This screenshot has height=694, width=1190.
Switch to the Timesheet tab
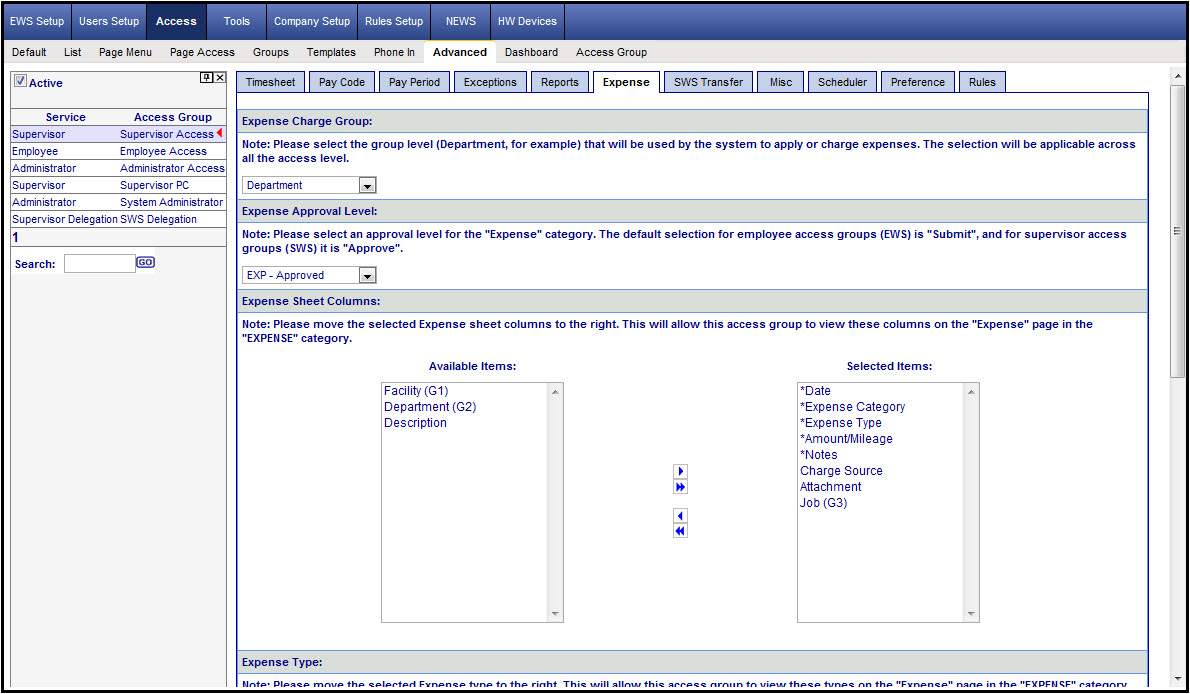click(x=270, y=82)
